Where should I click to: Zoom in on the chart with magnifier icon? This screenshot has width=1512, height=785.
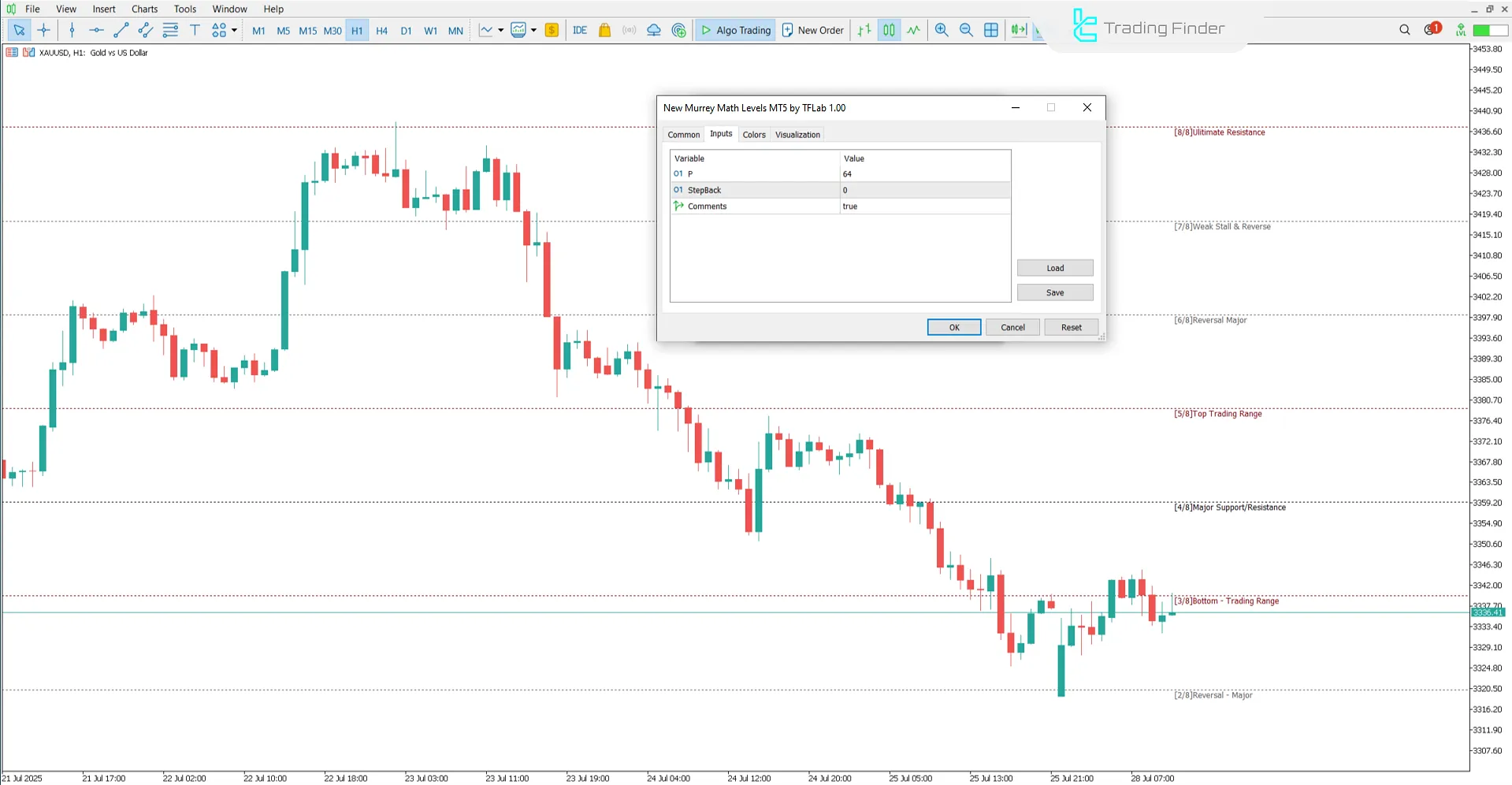pyautogui.click(x=942, y=30)
